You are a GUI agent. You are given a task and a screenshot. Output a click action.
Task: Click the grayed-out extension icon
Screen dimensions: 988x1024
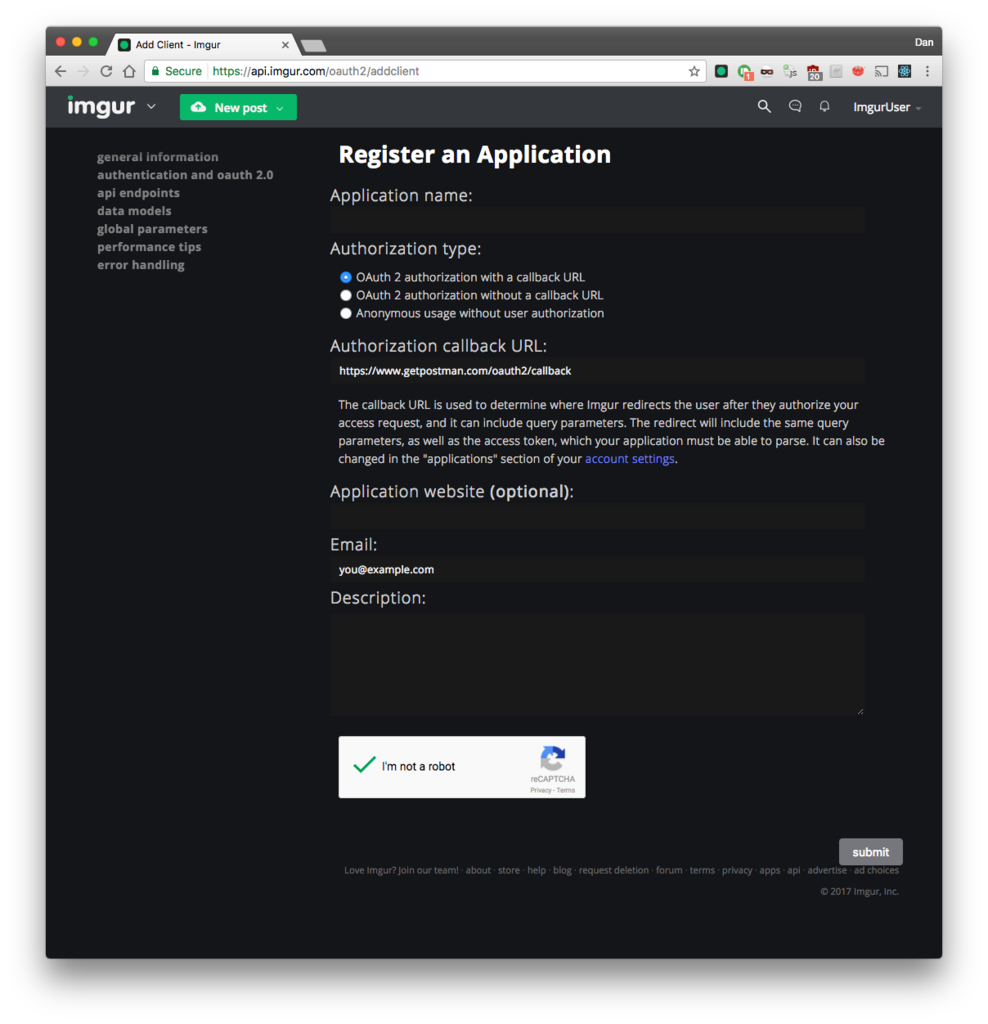point(836,71)
